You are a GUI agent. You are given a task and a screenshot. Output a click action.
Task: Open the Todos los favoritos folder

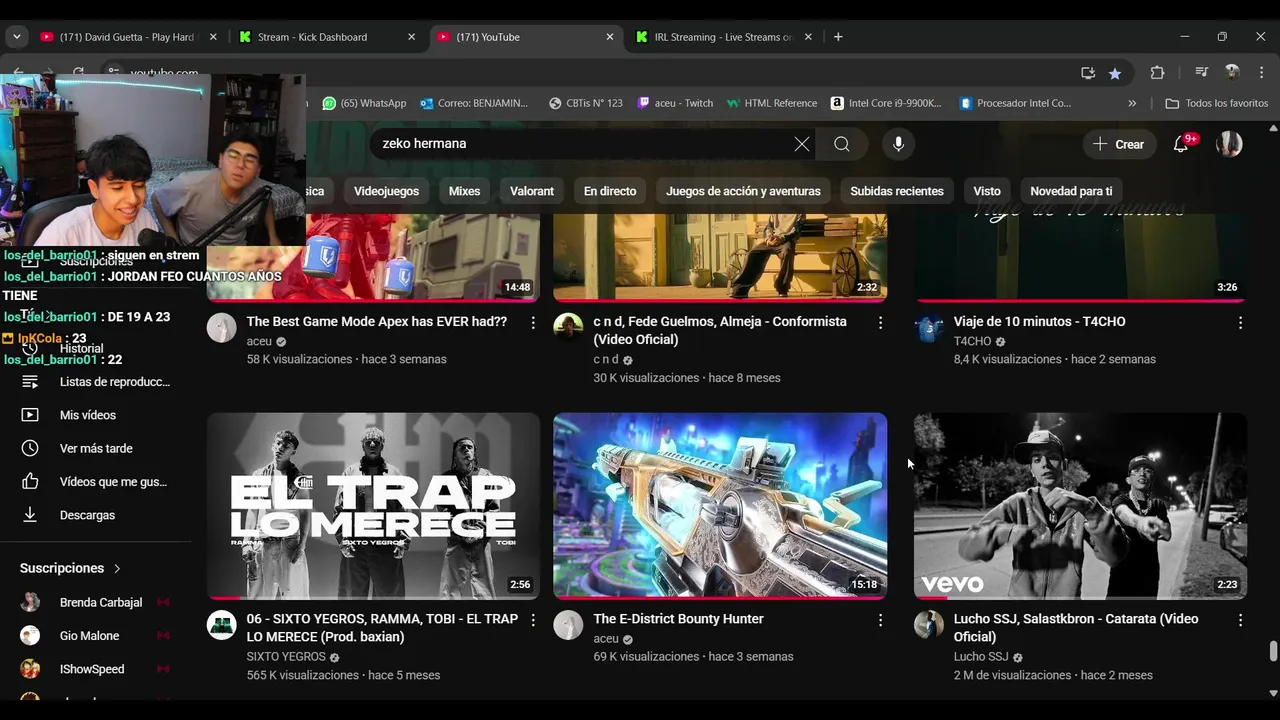(1216, 103)
